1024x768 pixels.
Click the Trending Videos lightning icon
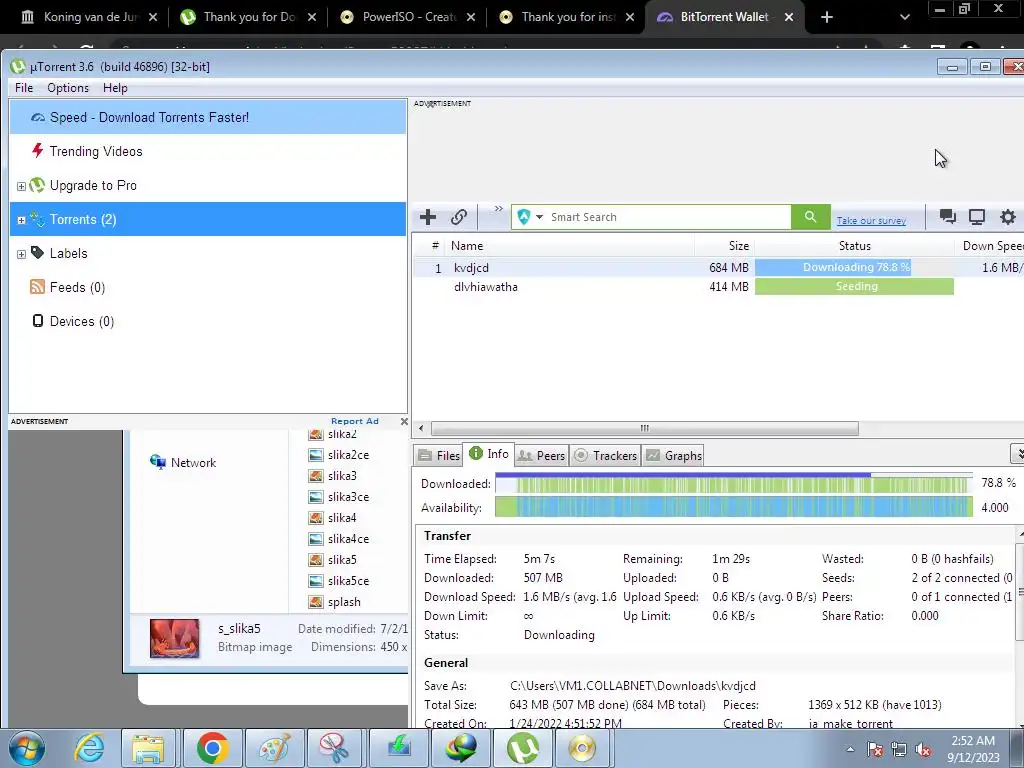point(38,151)
